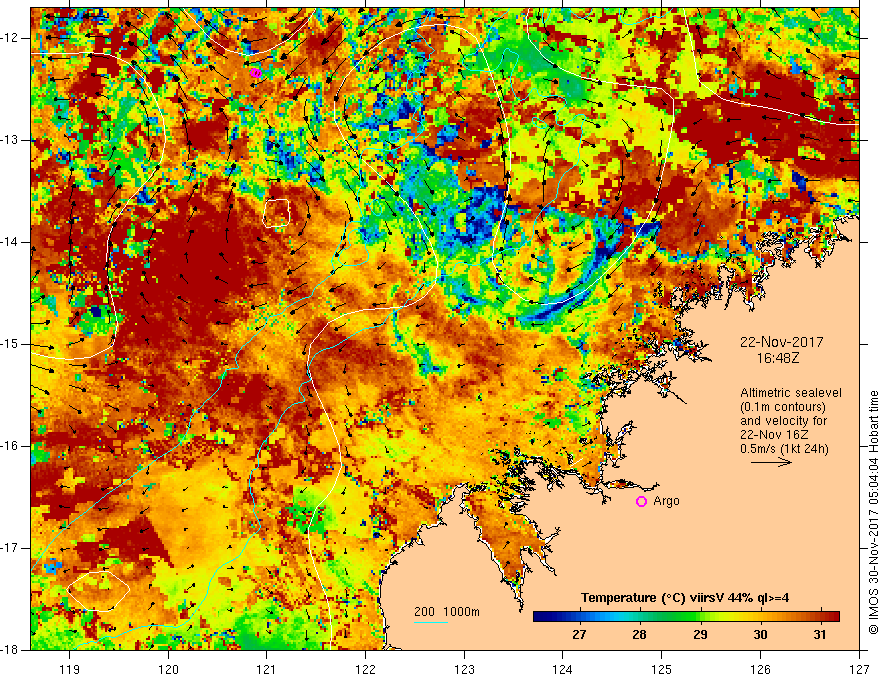The width and height of the screenshot is (880, 680).
Task: Click the '119' longitude axis label
Action: pos(70,669)
